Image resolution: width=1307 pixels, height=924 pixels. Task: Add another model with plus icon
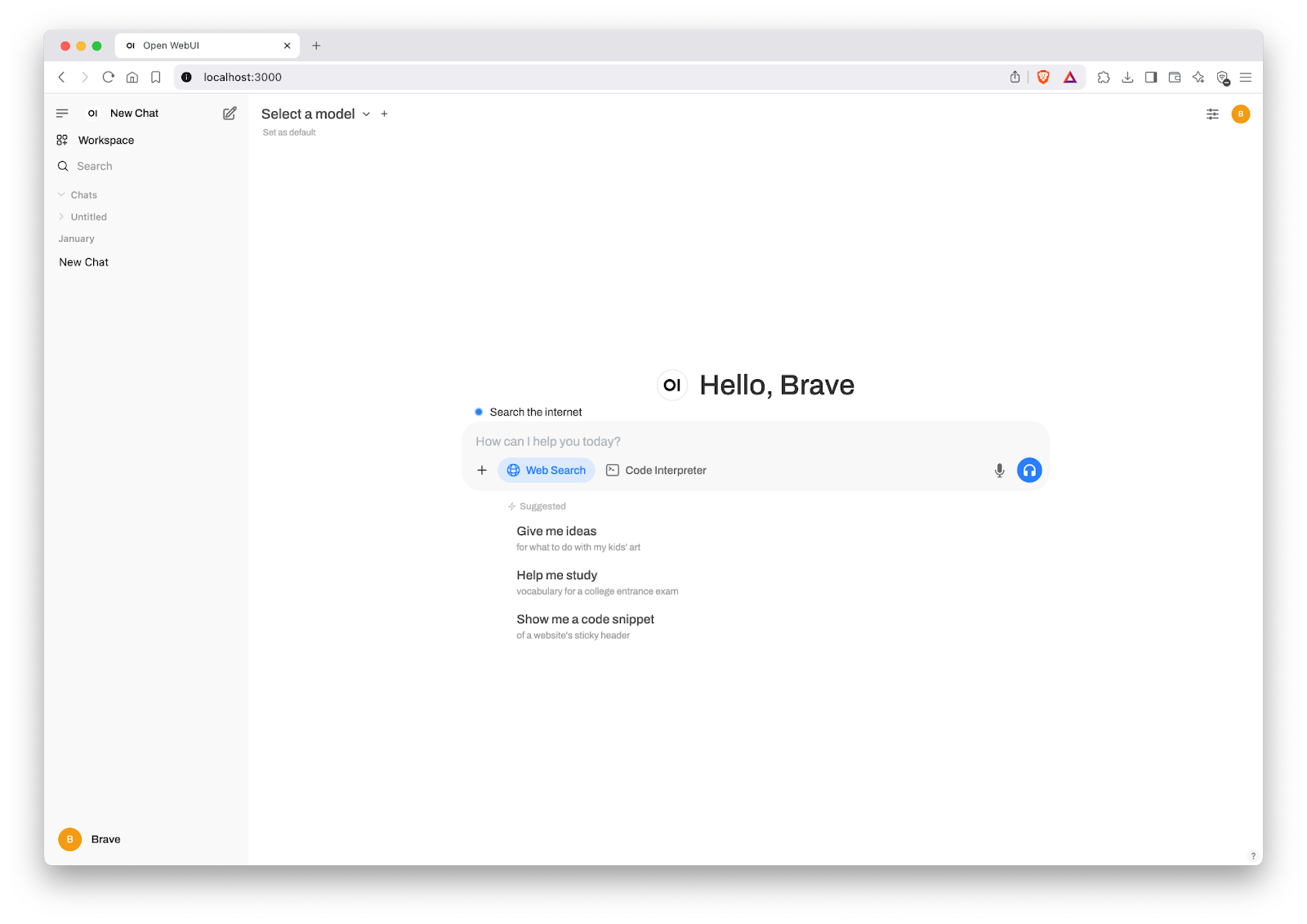click(384, 114)
